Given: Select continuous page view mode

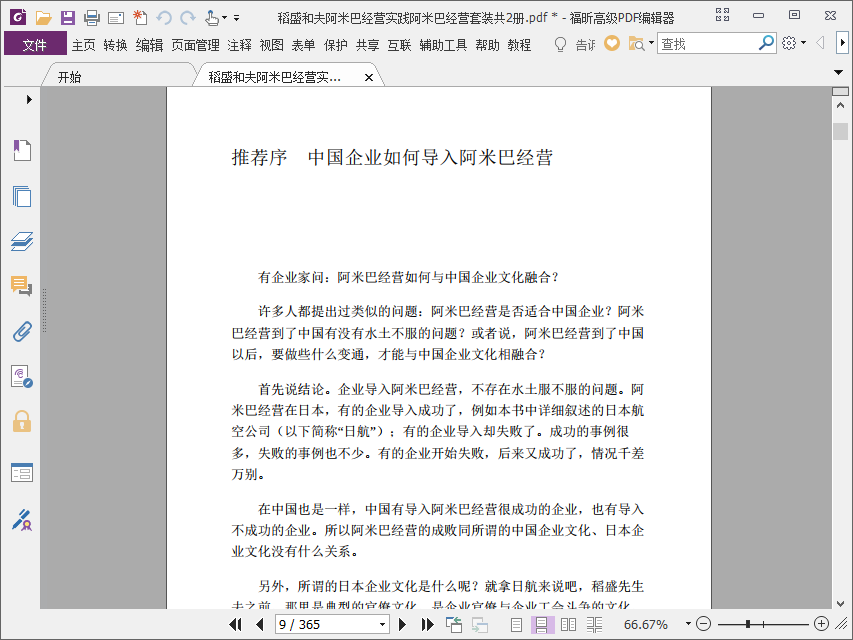Looking at the screenshot, I should [x=542, y=625].
